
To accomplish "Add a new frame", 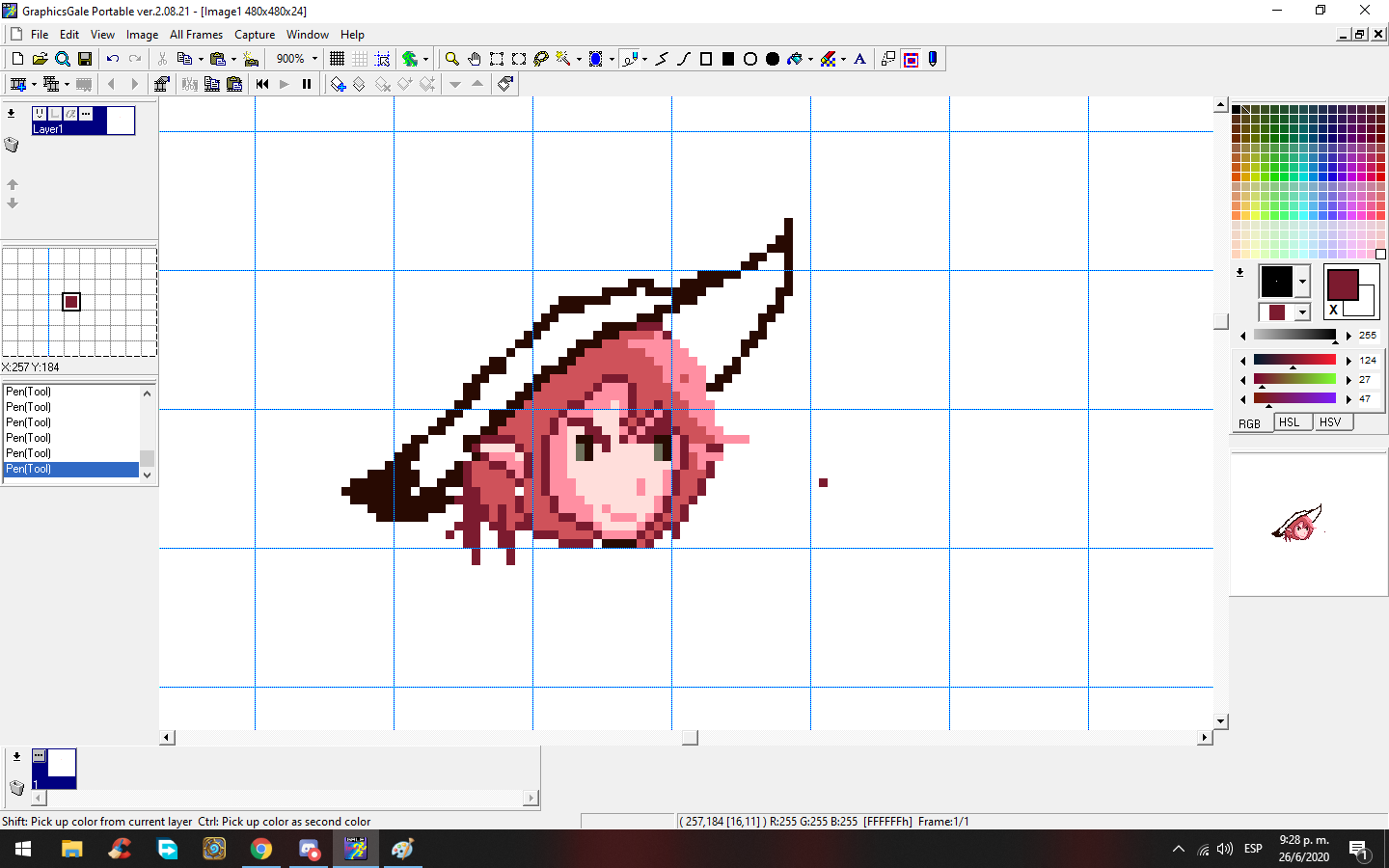I will pos(17,84).
